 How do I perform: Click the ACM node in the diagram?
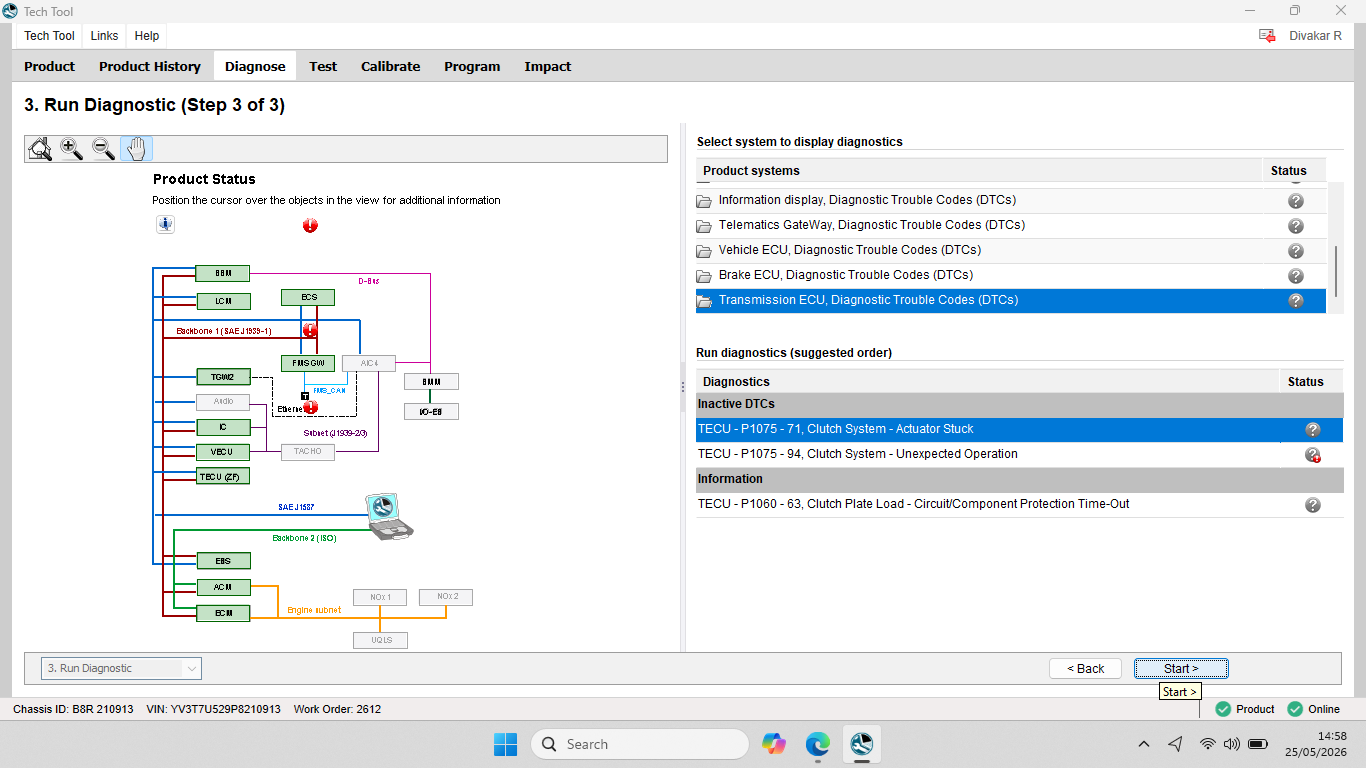tap(223, 587)
